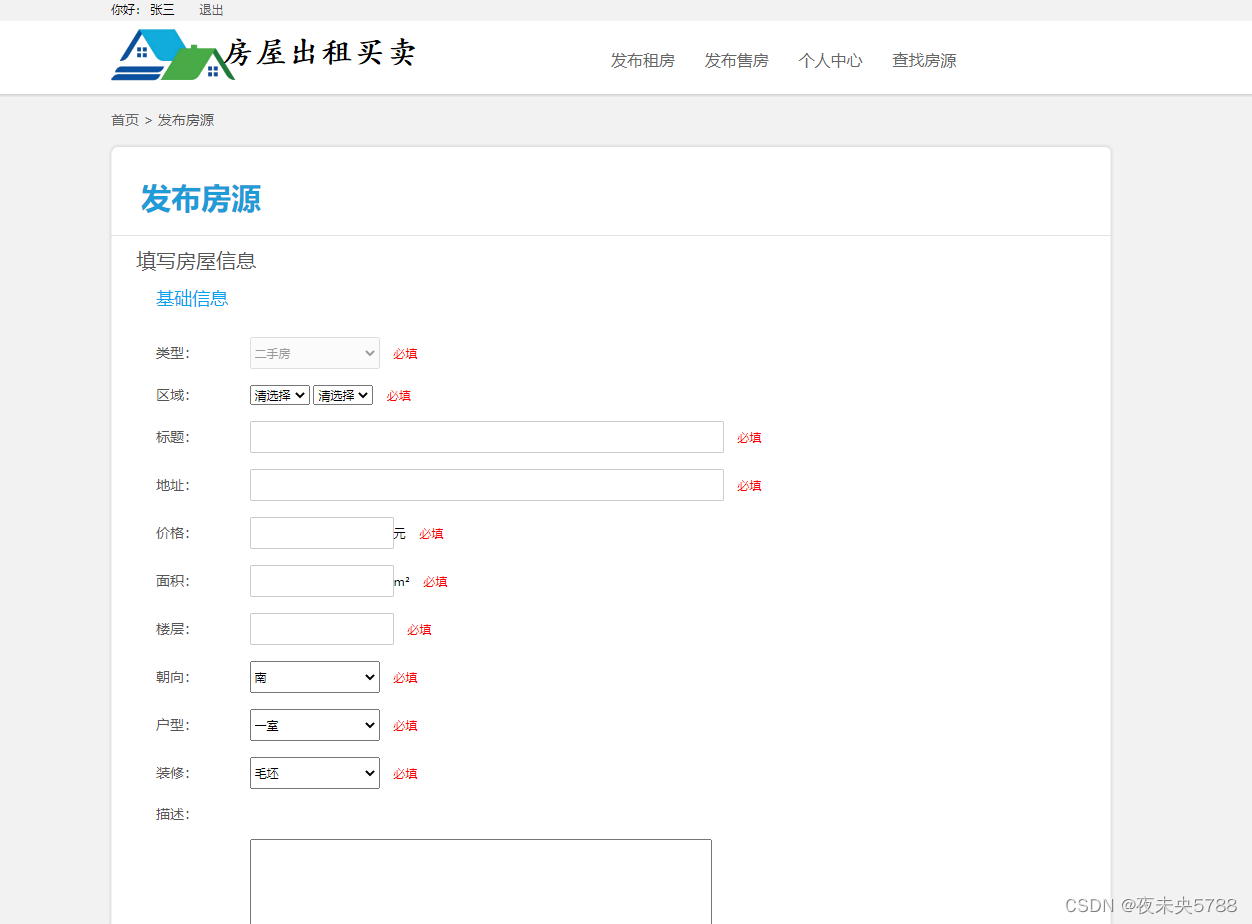Focus the 标题 text input

click(487, 437)
